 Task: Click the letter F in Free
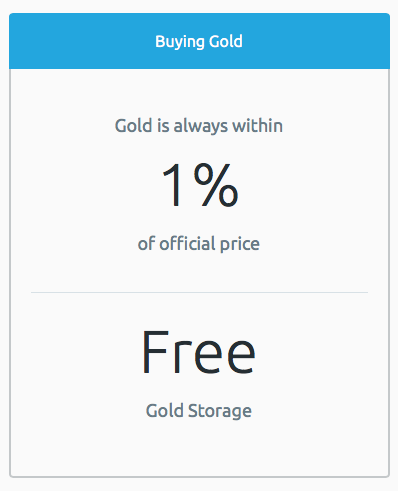(x=155, y=352)
